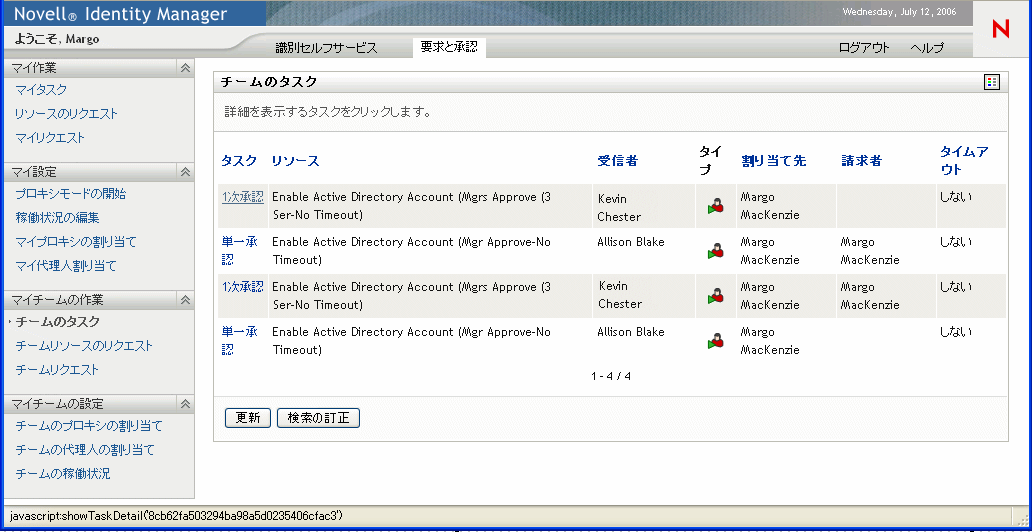Image resolution: width=1032 pixels, height=532 pixels.
Task: Click date 'Wednesday, July 12, 2006'
Action: tap(900, 12)
